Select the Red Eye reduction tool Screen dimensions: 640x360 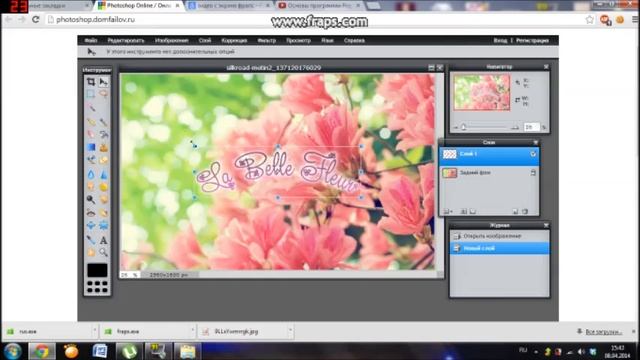(x=91, y=213)
